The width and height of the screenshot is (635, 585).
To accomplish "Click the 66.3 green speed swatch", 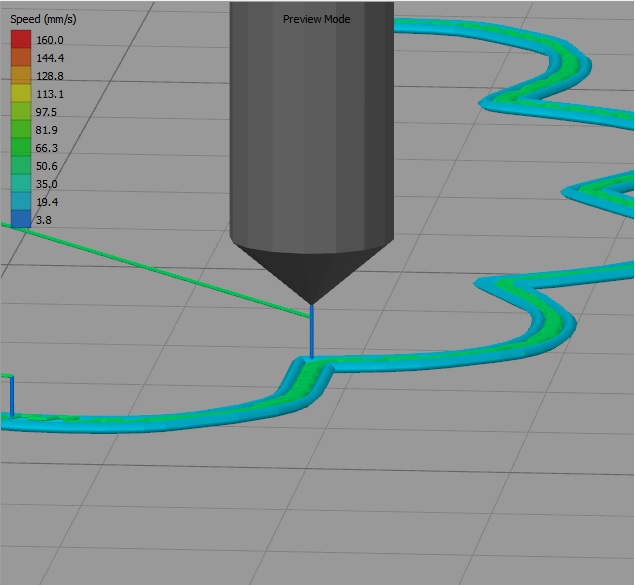I will [20, 148].
